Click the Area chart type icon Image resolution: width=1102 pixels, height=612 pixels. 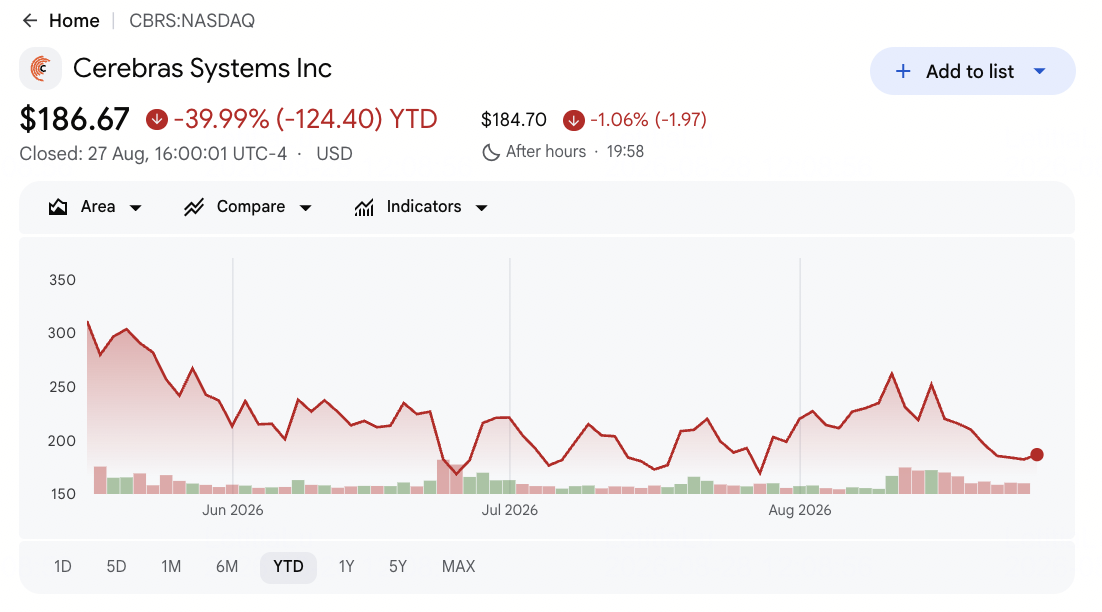click(58, 207)
